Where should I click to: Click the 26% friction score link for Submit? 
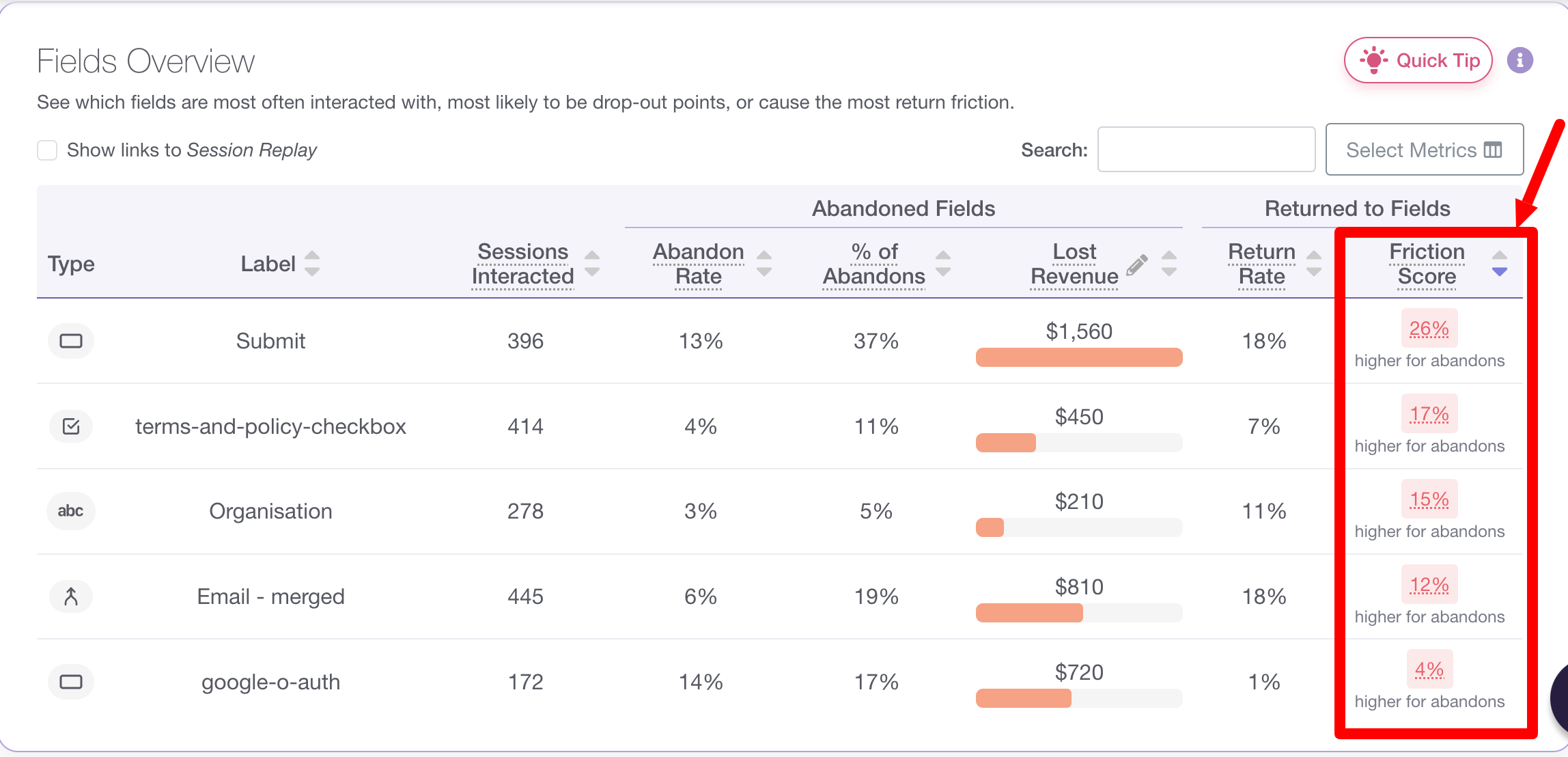1429,329
